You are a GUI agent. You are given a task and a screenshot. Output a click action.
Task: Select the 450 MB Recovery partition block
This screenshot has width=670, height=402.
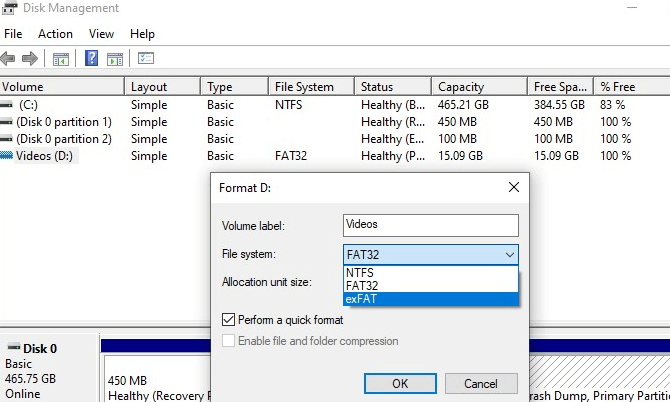(157, 378)
